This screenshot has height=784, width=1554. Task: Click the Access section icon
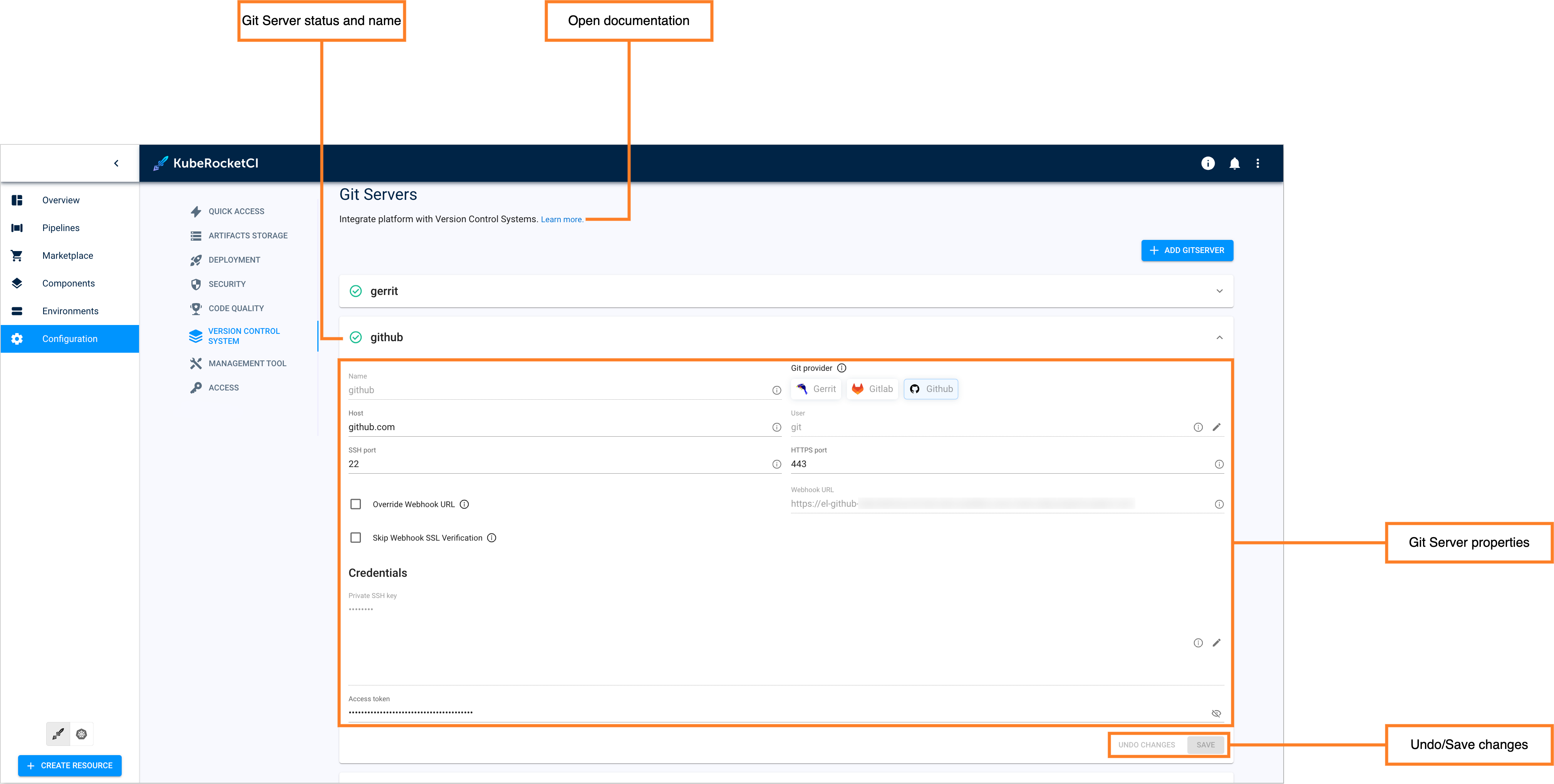(x=196, y=387)
